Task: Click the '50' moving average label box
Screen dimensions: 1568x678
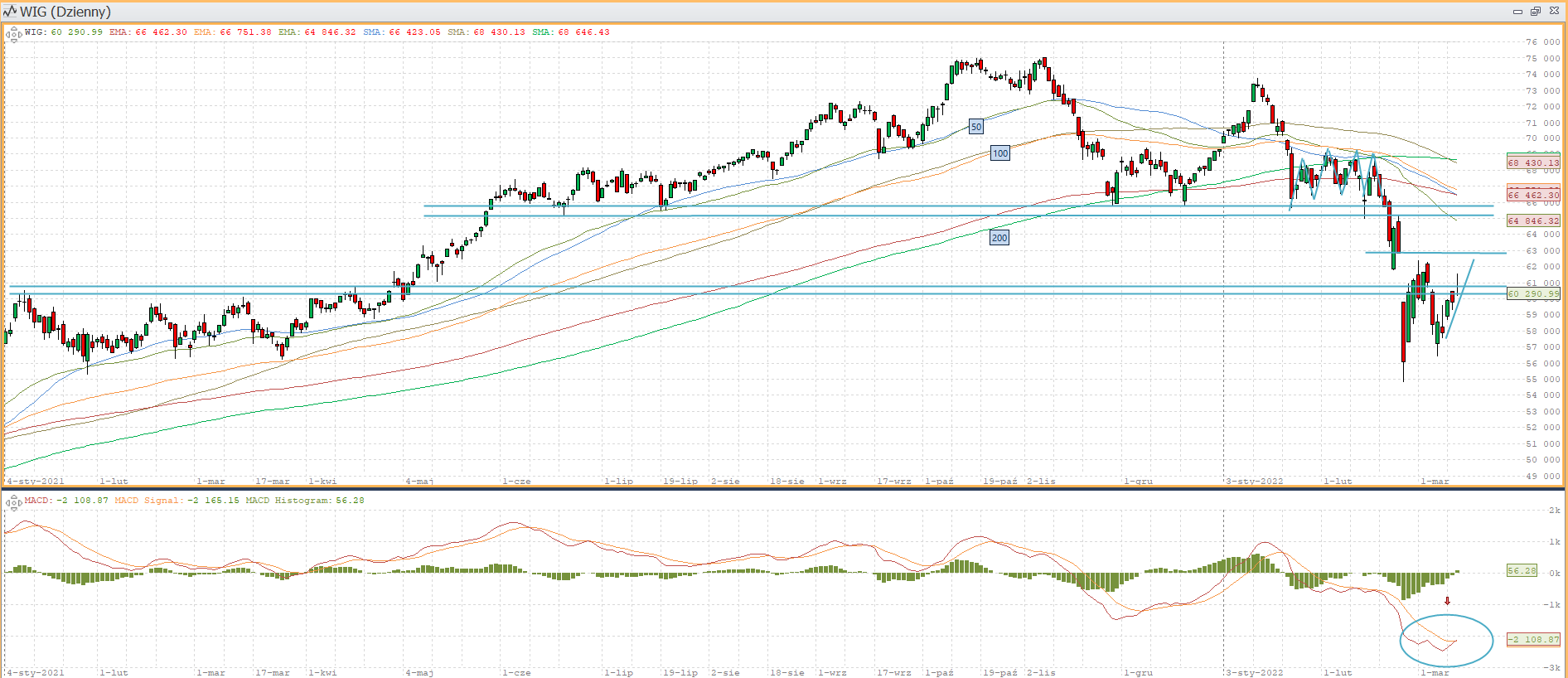Action: pos(976,127)
